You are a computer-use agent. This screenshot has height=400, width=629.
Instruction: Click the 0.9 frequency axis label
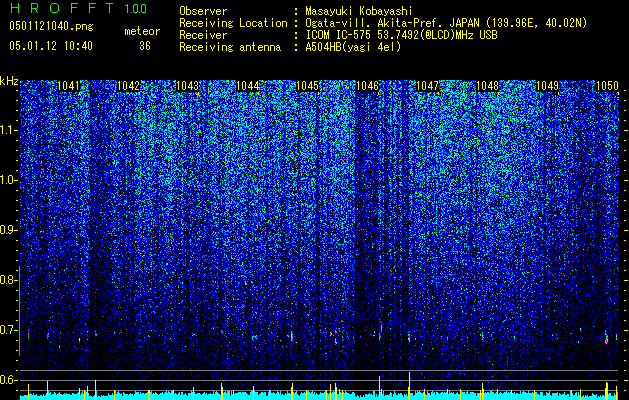8,230
